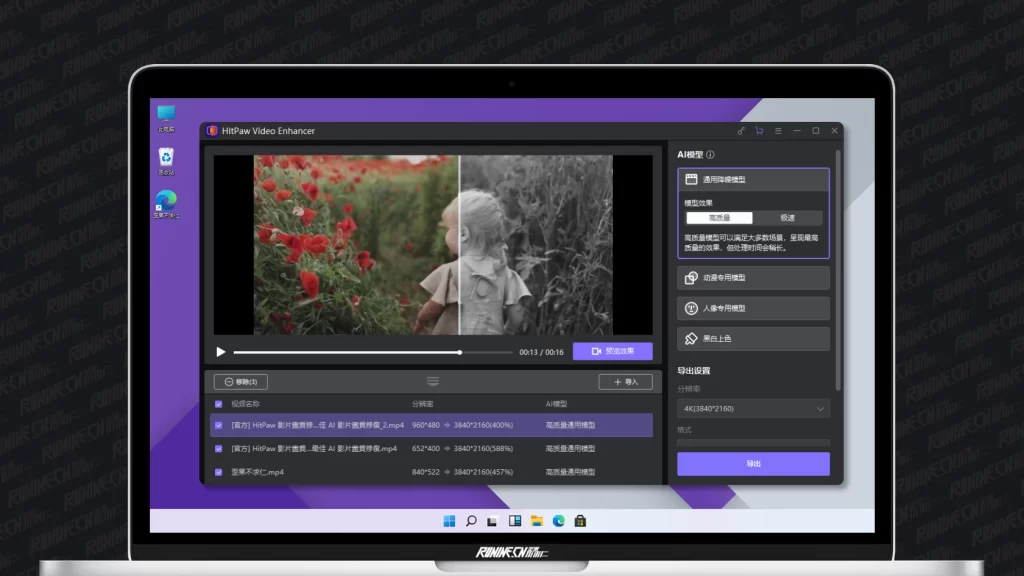Click the 导入 import button
The width and height of the screenshot is (1024, 576).
[x=625, y=382]
